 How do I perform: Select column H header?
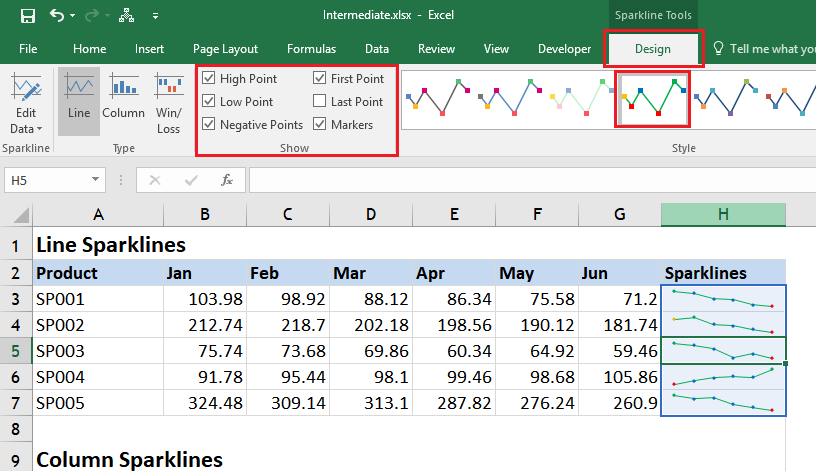[x=723, y=214]
